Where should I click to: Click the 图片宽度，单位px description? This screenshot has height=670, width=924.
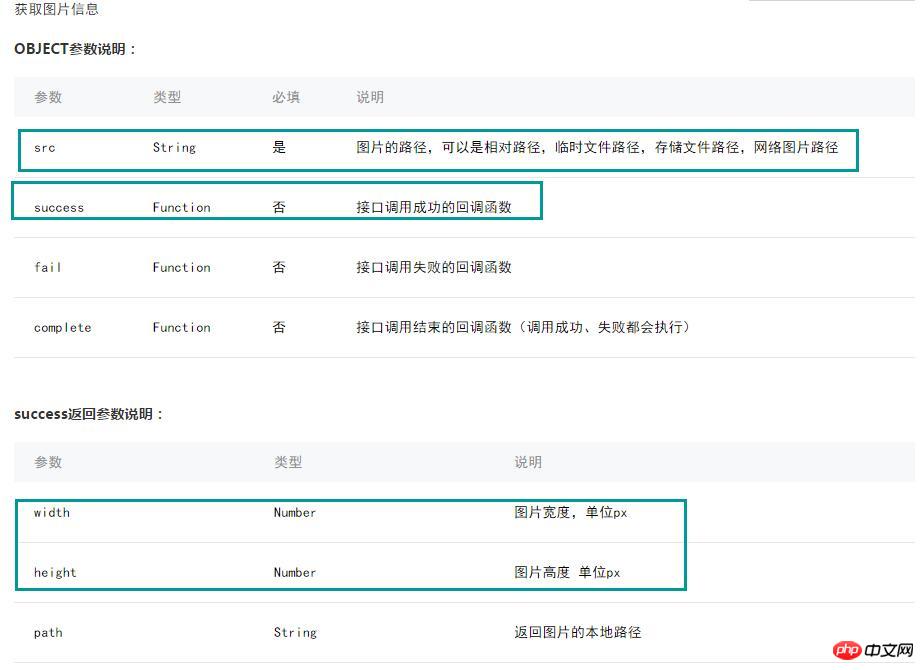point(570,513)
